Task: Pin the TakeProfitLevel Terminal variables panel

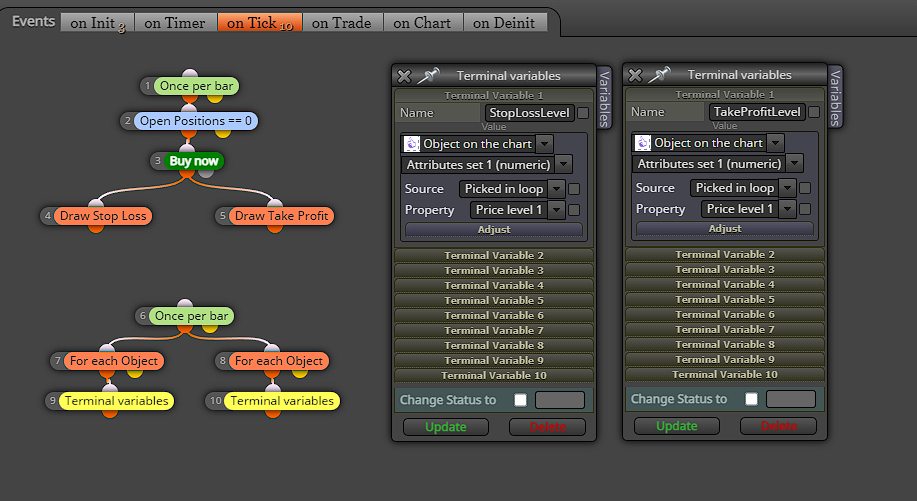Action: coord(660,74)
